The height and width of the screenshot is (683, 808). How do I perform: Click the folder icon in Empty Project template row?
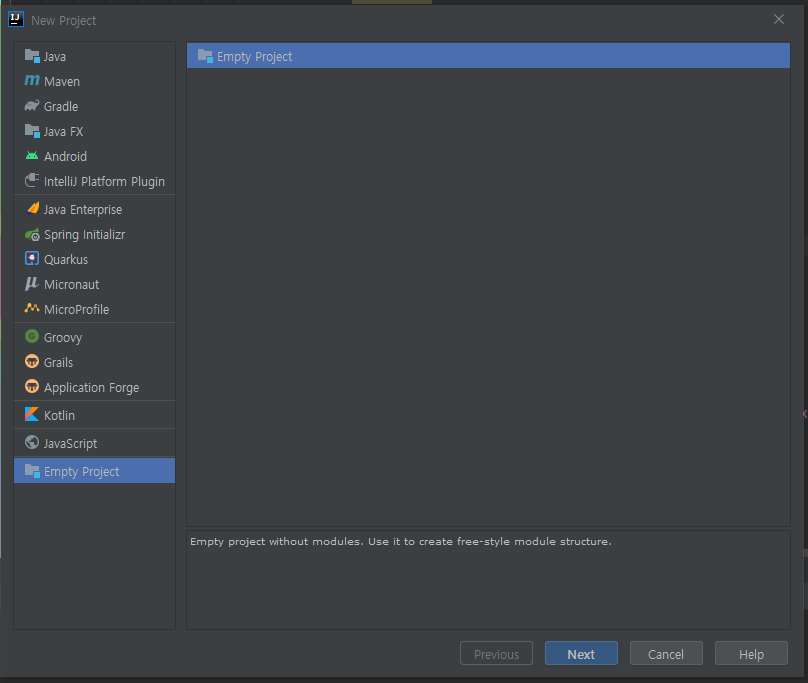tap(205, 56)
